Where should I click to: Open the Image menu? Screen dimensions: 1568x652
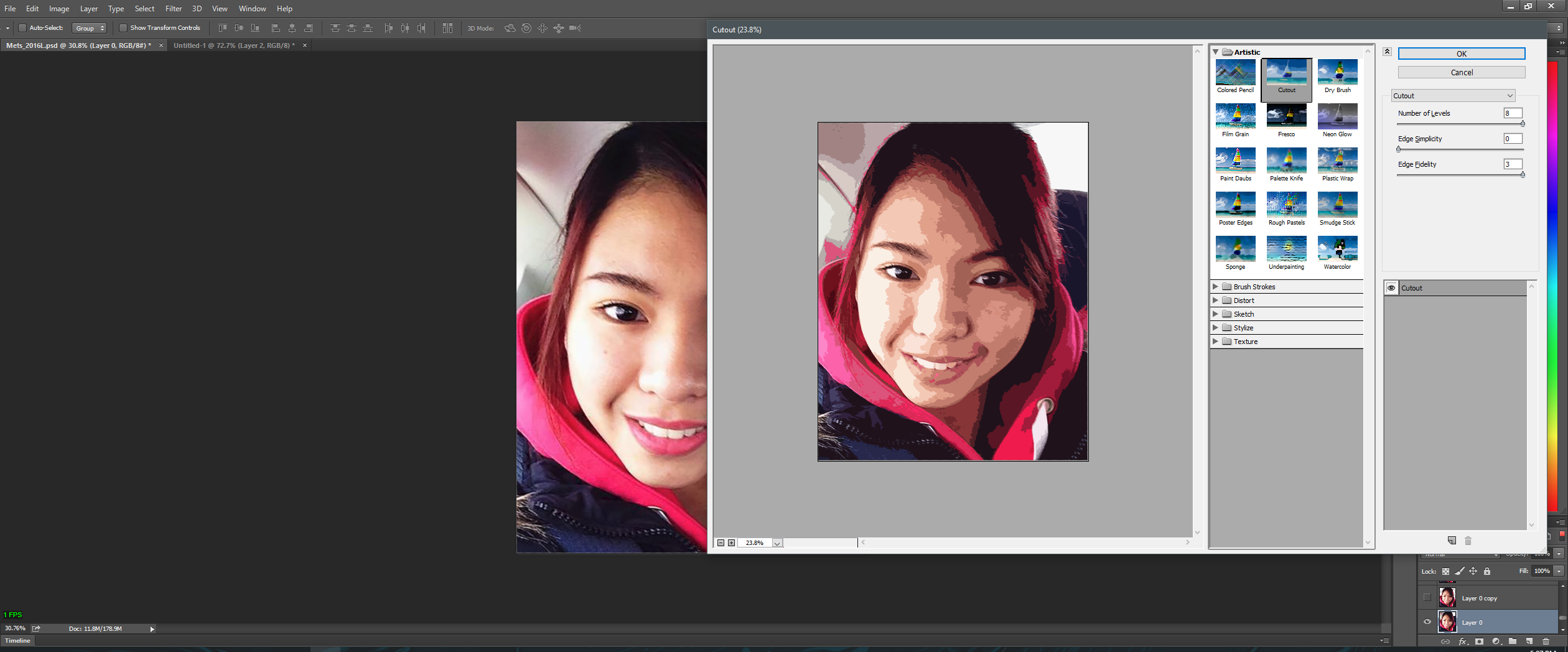pyautogui.click(x=59, y=9)
